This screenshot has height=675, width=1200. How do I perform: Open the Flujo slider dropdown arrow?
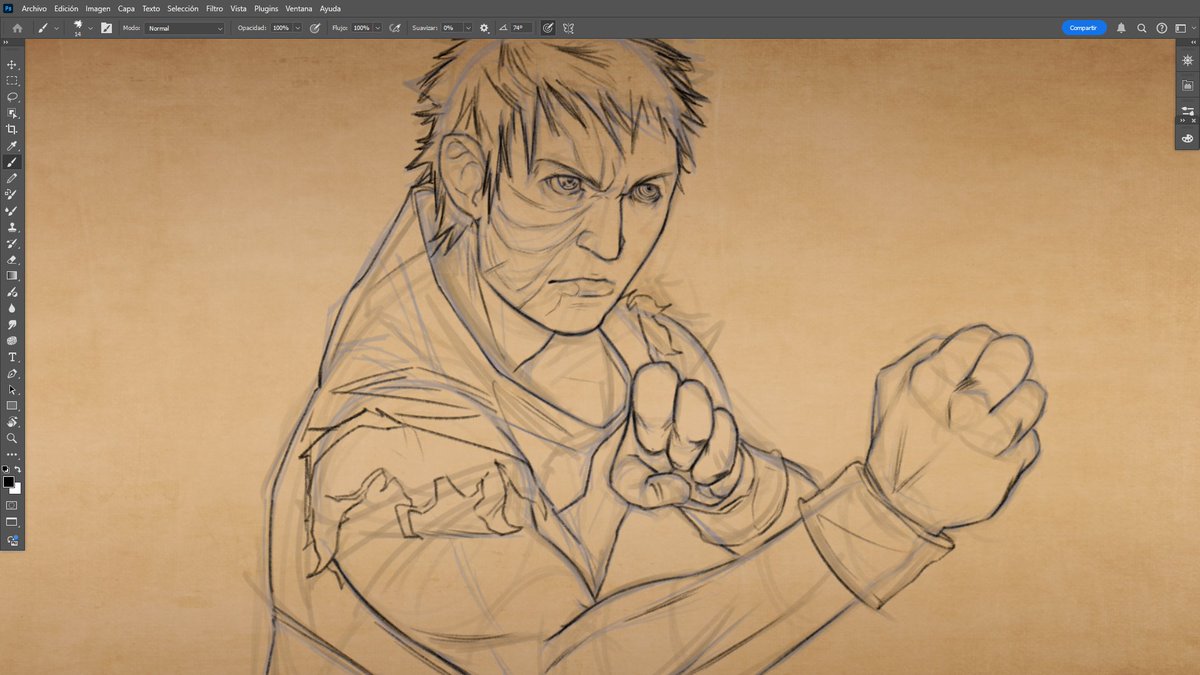click(x=377, y=28)
